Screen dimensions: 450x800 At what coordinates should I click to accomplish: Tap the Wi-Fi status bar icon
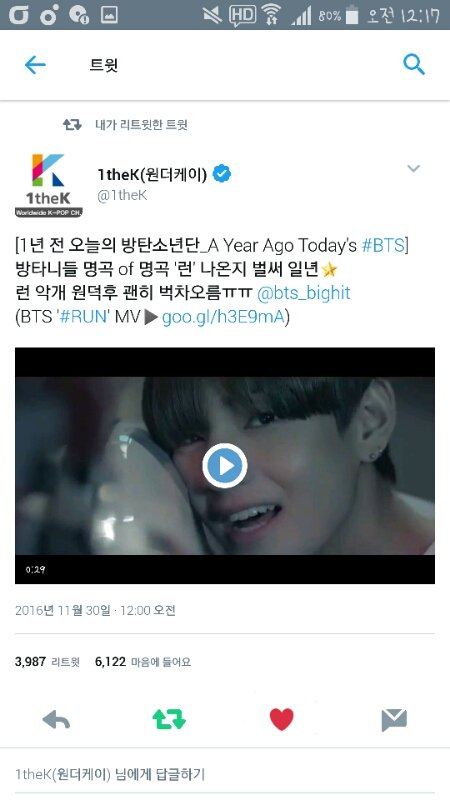(272, 15)
